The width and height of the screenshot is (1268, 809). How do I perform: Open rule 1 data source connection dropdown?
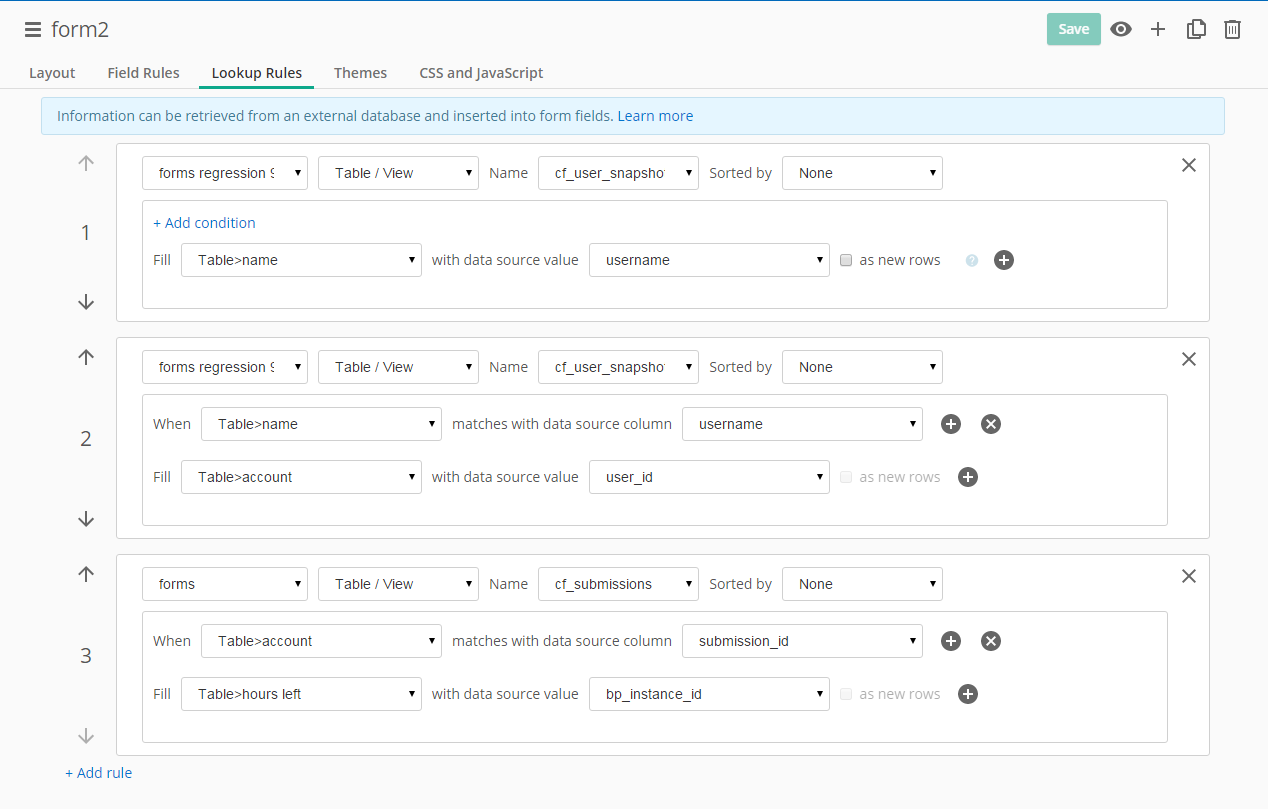point(225,173)
